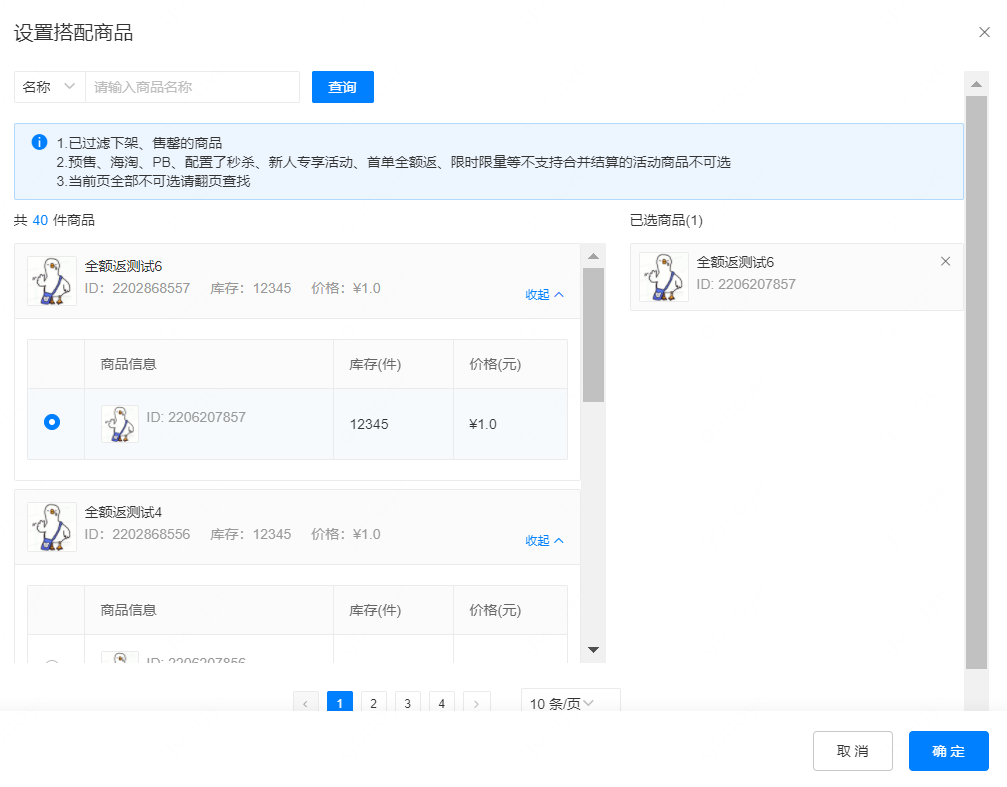Jump to page 4 of product list
The height and width of the screenshot is (787, 1007).
click(441, 703)
